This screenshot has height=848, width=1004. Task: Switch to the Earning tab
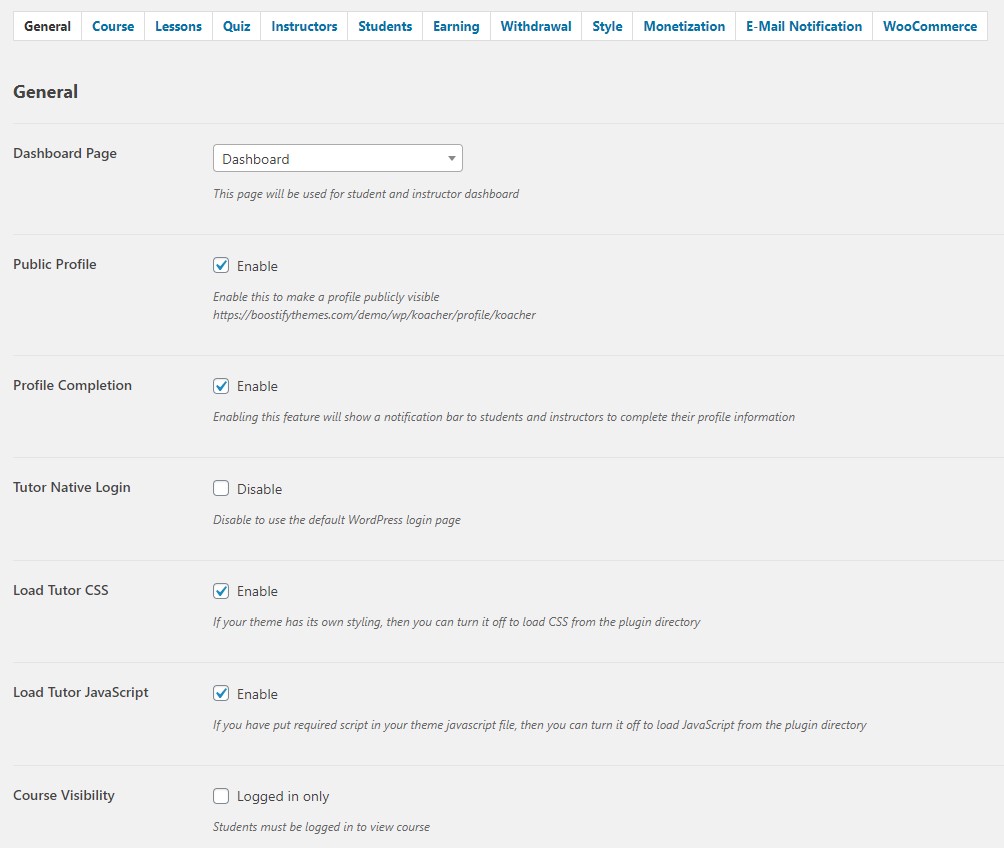[x=456, y=26]
